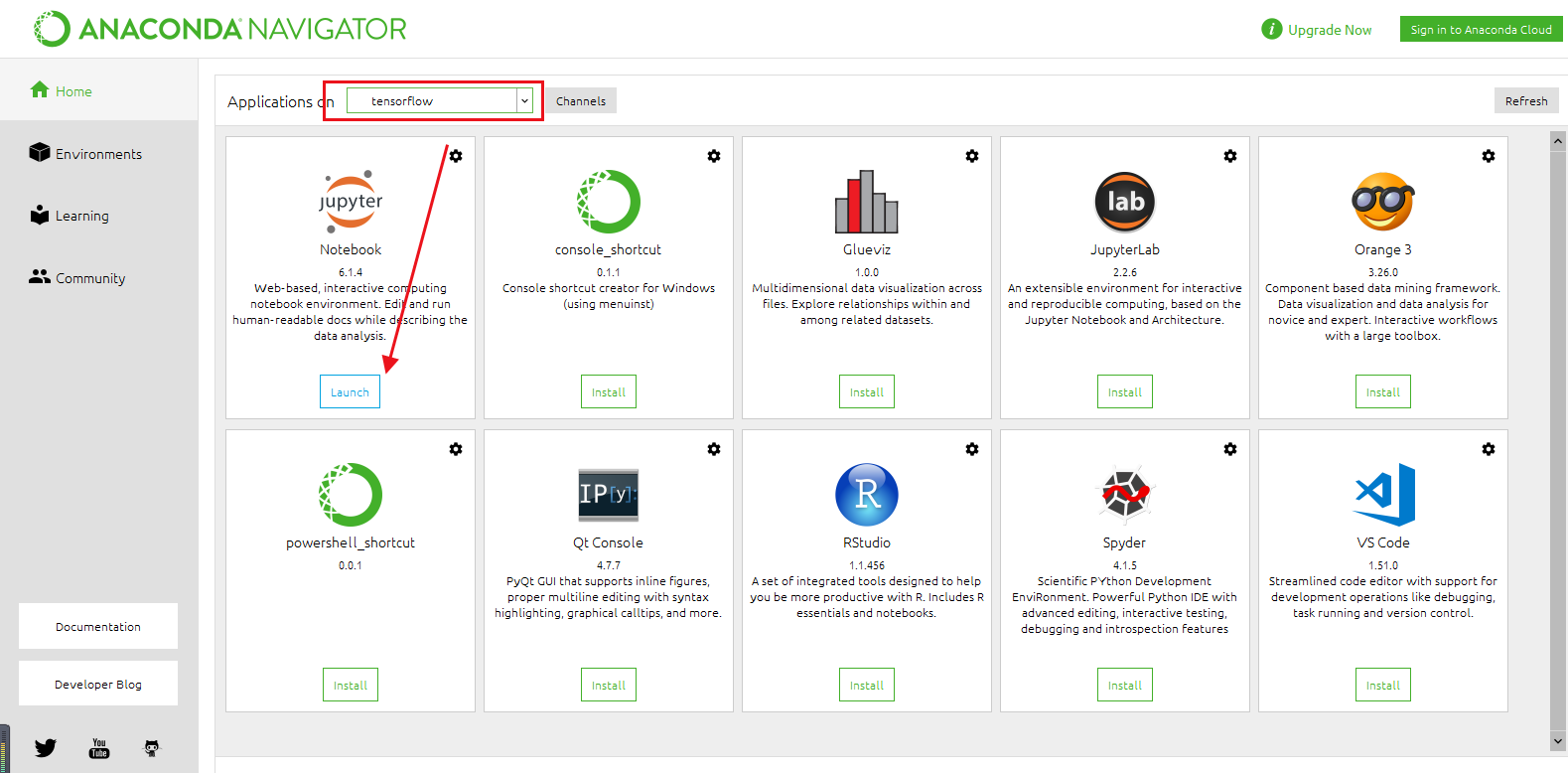The height and width of the screenshot is (773, 1568).
Task: Click the Orange 3 sunglasses logo
Action: pos(1383,202)
